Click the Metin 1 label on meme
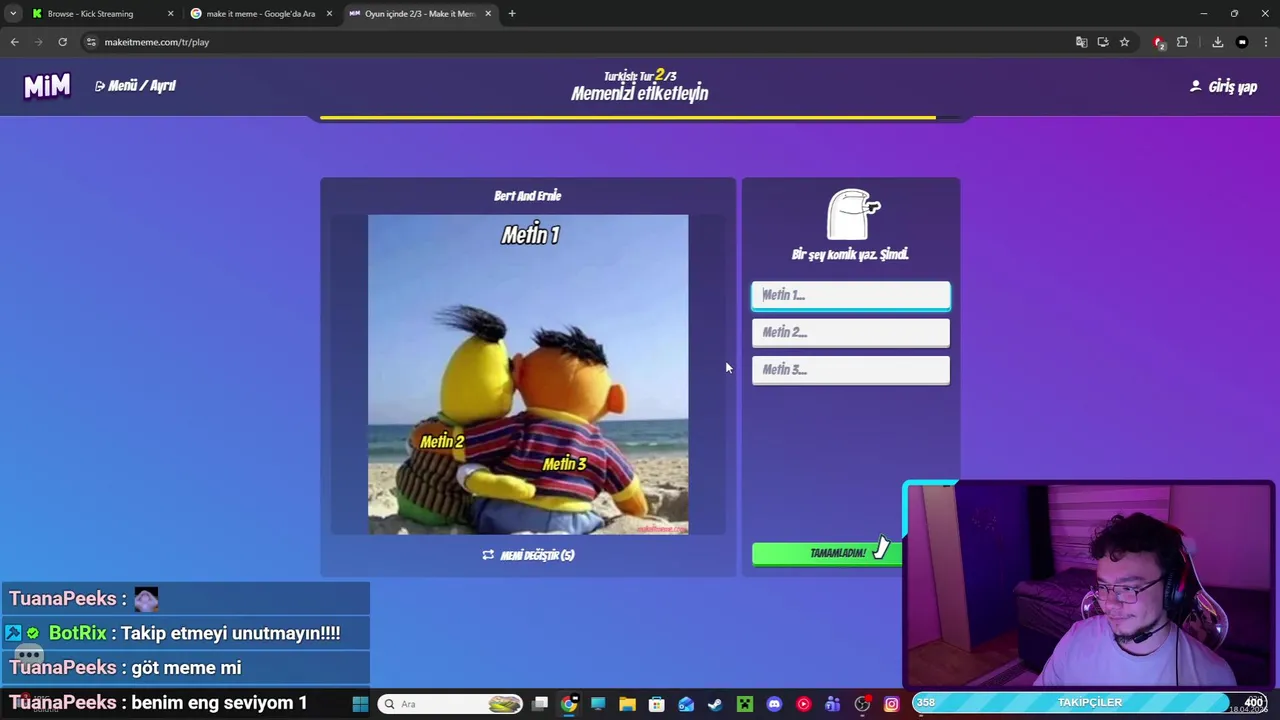1280x720 pixels. click(x=530, y=235)
